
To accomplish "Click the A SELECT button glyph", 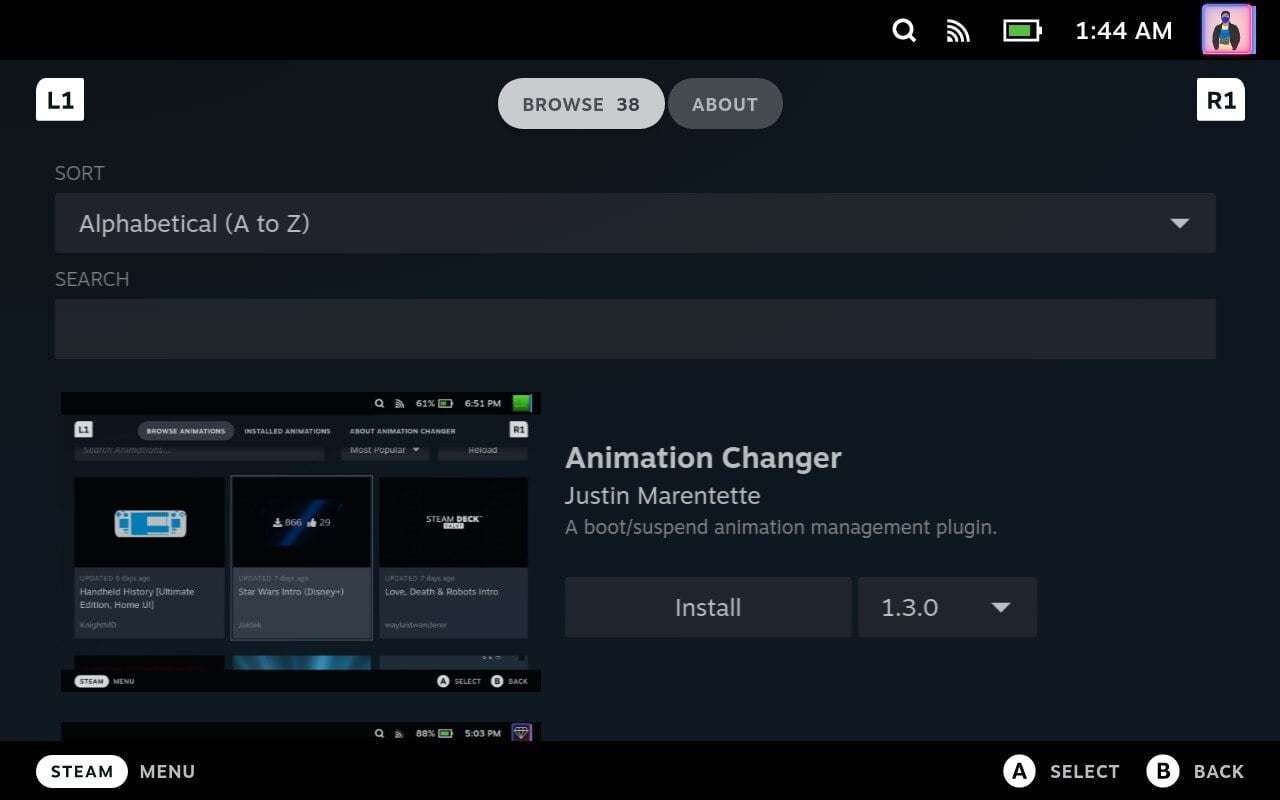I will click(1018, 771).
